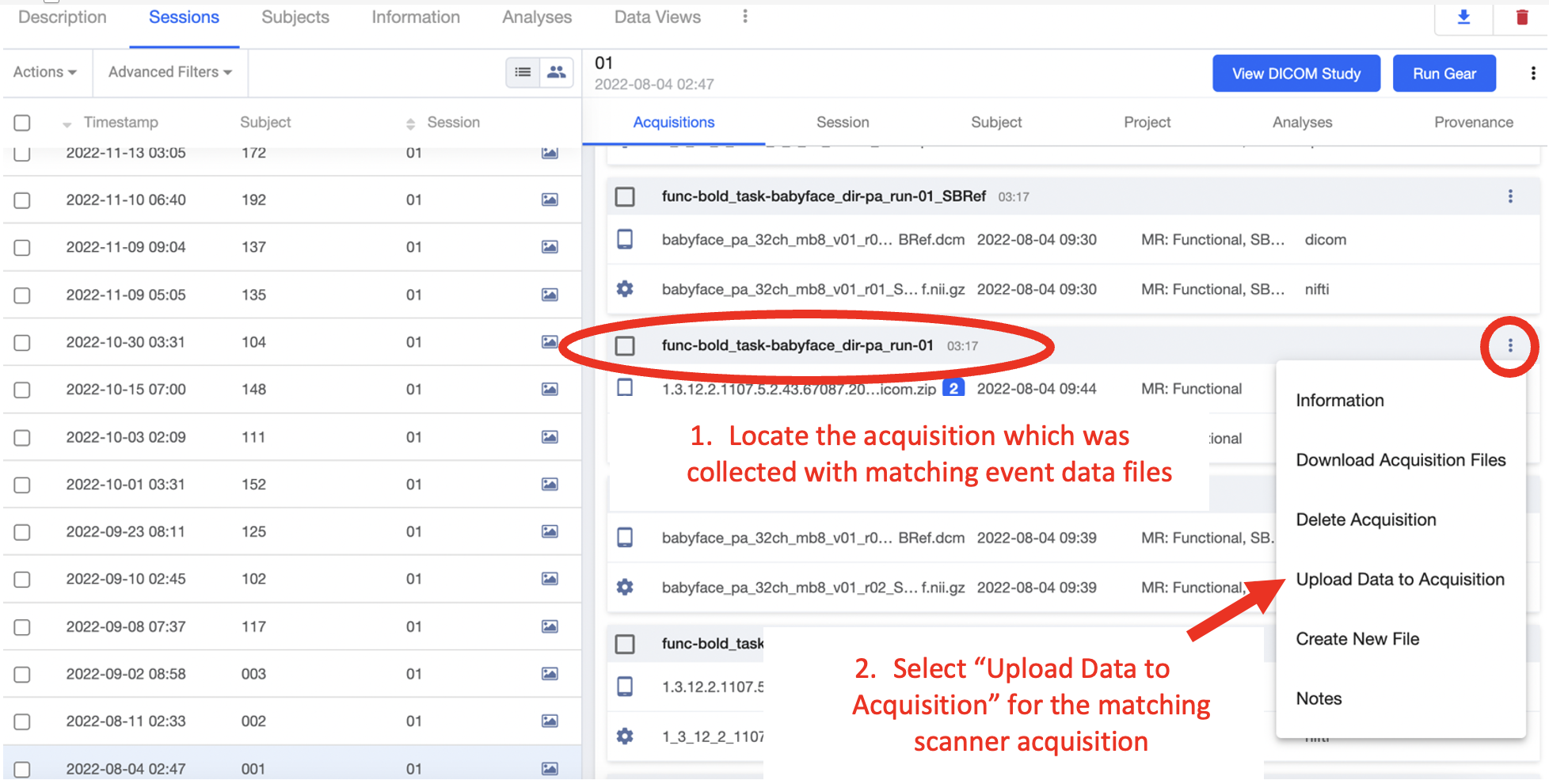Click the Run Gear button
Viewport: 1549px width, 784px height.
tap(1444, 74)
